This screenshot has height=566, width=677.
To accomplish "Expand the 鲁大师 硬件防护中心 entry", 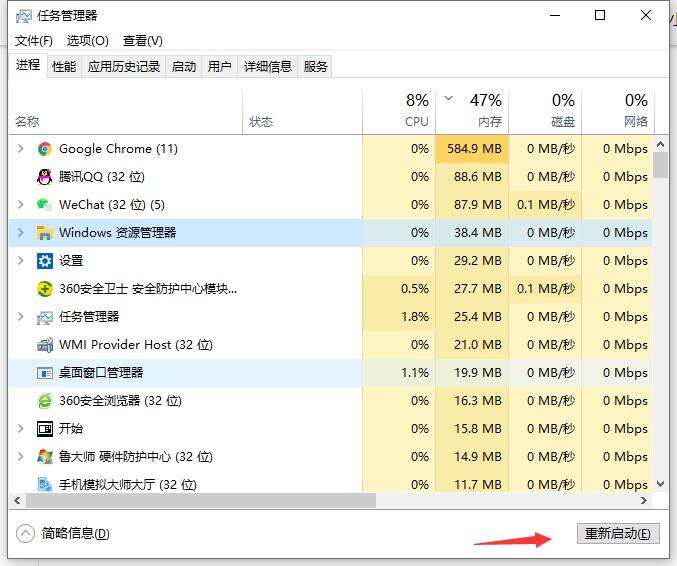I will click(20, 456).
